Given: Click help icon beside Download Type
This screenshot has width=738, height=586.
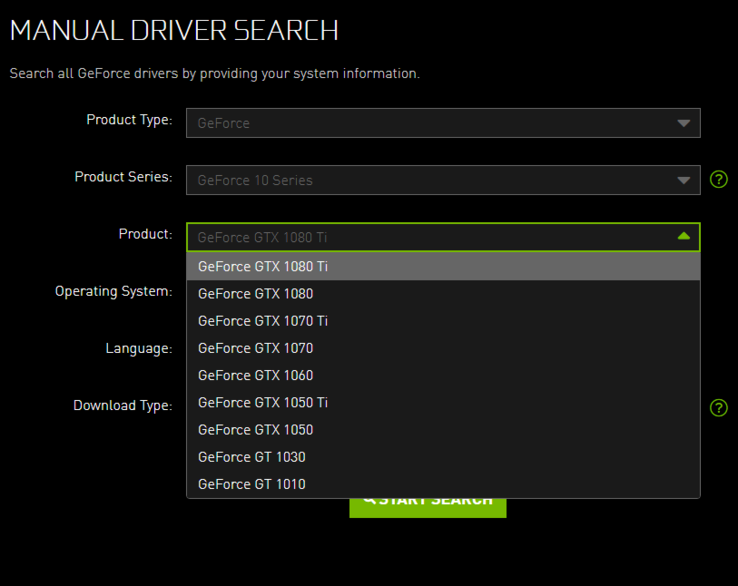Looking at the screenshot, I should click(718, 408).
